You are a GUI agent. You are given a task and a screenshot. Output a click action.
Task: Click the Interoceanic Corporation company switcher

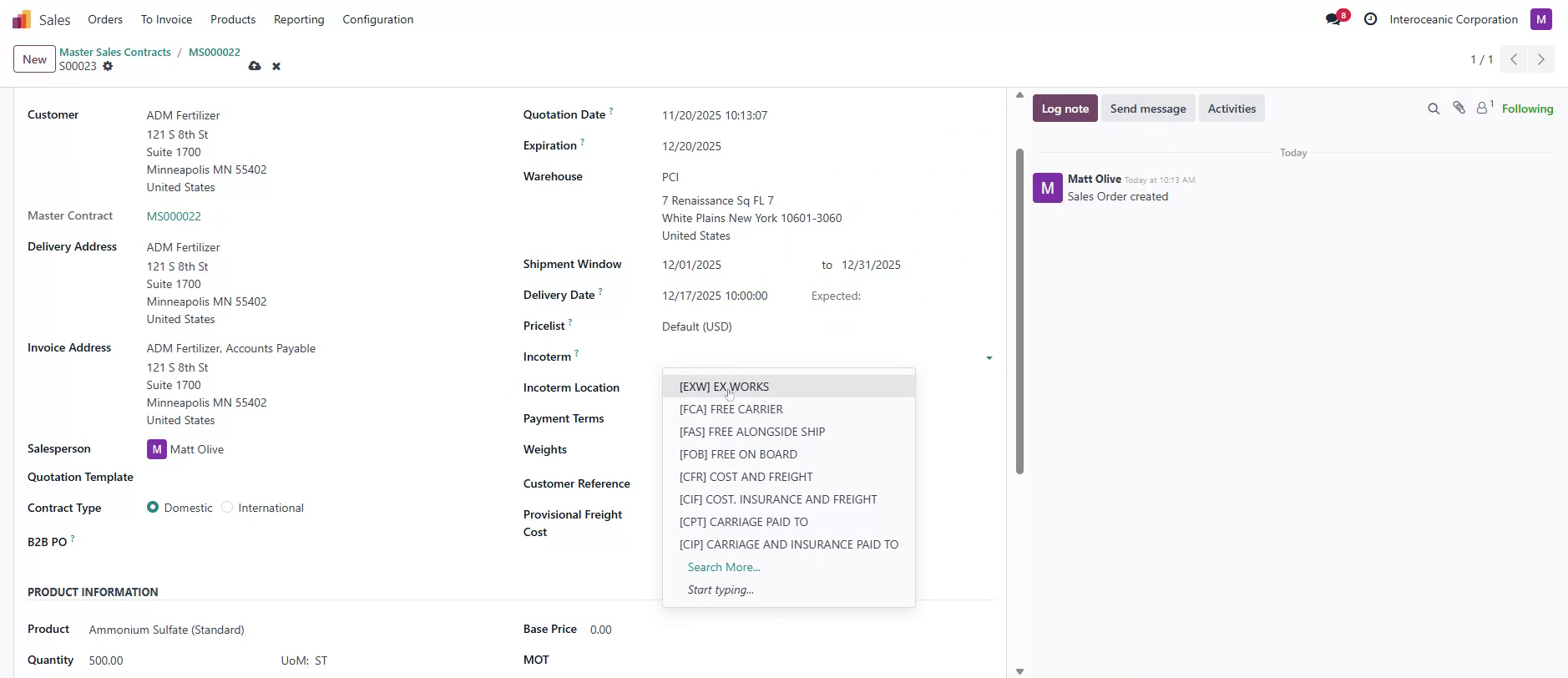[x=1454, y=19]
